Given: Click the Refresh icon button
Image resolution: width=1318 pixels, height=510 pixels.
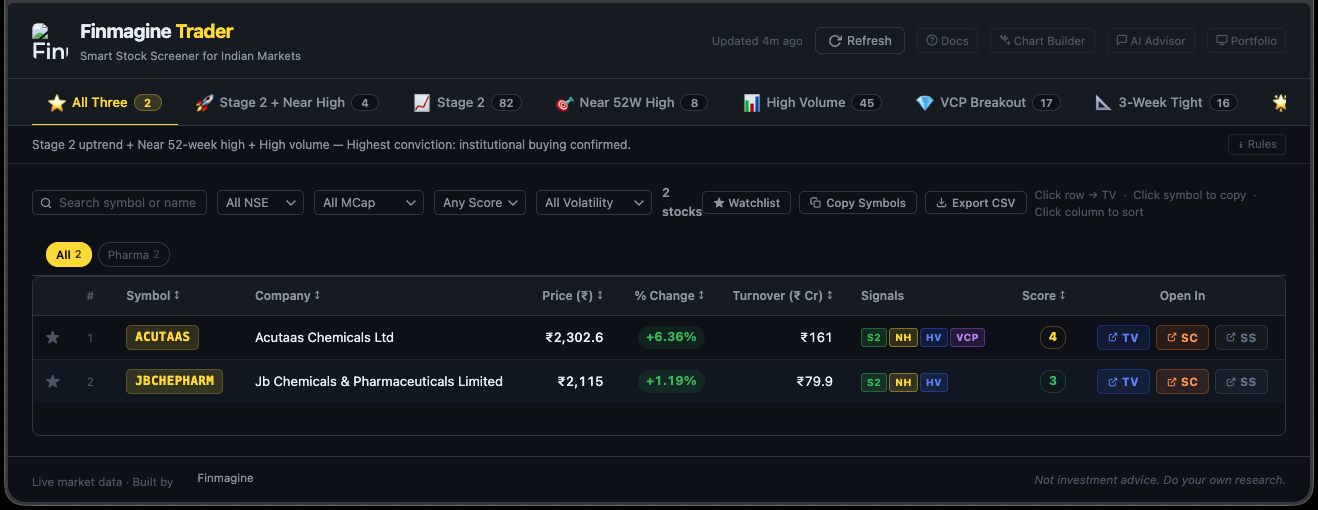Looking at the screenshot, I should tap(859, 41).
